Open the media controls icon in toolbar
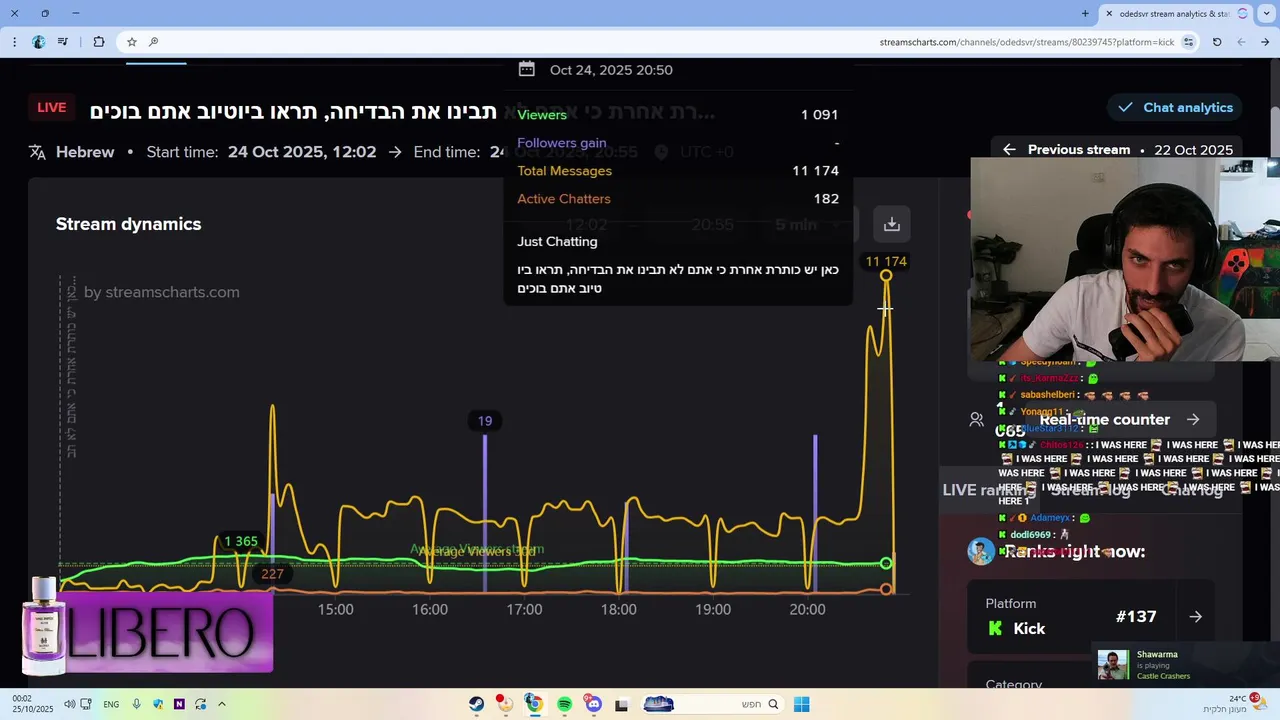Image resolution: width=1280 pixels, height=720 pixels. 63,42
